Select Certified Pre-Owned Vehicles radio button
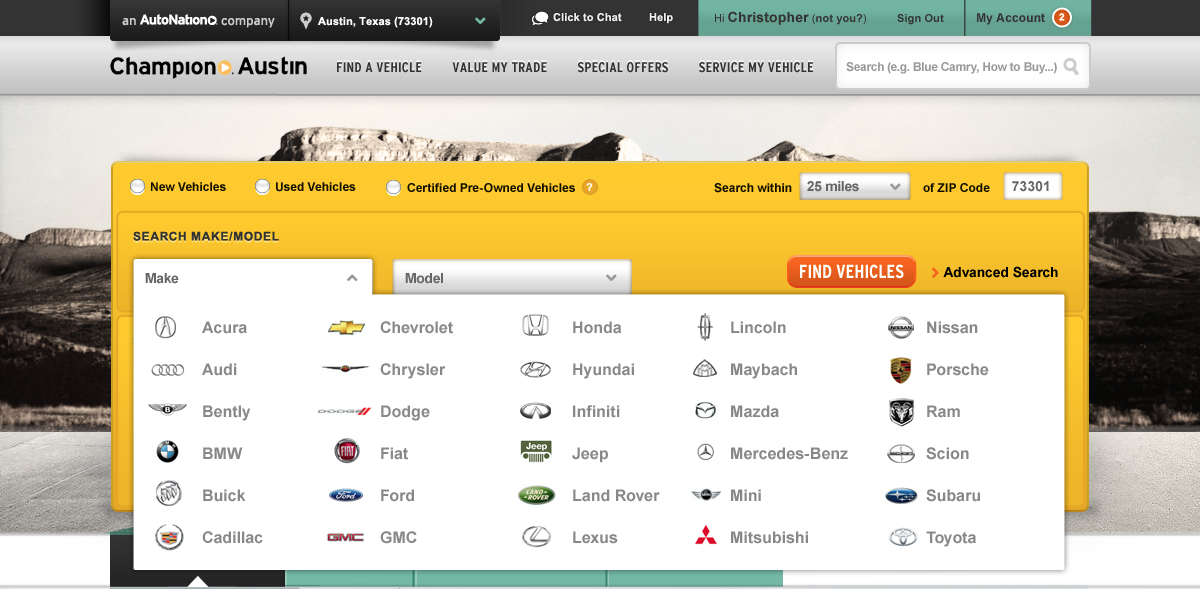The image size is (1200, 589). [x=394, y=187]
